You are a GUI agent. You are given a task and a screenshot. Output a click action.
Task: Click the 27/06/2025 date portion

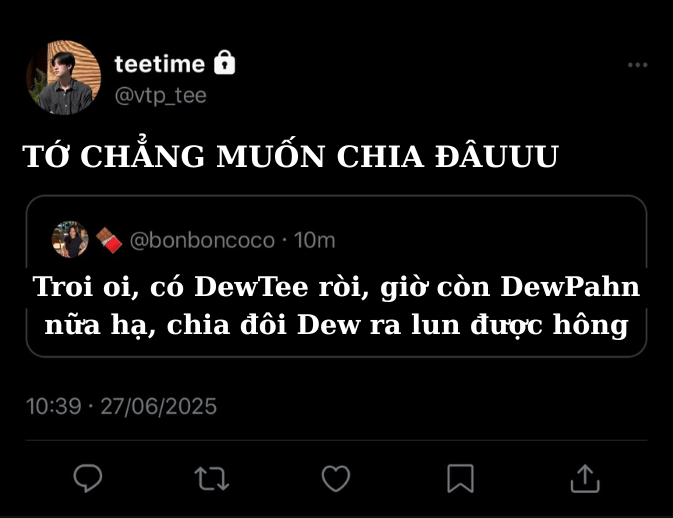[x=159, y=406]
